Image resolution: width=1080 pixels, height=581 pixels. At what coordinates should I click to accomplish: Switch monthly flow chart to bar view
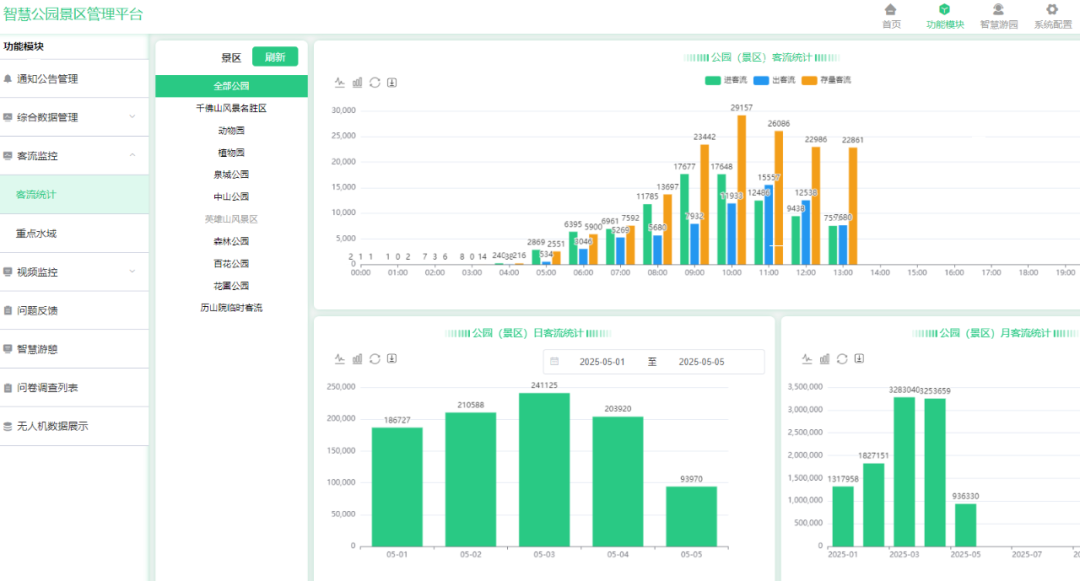click(825, 359)
